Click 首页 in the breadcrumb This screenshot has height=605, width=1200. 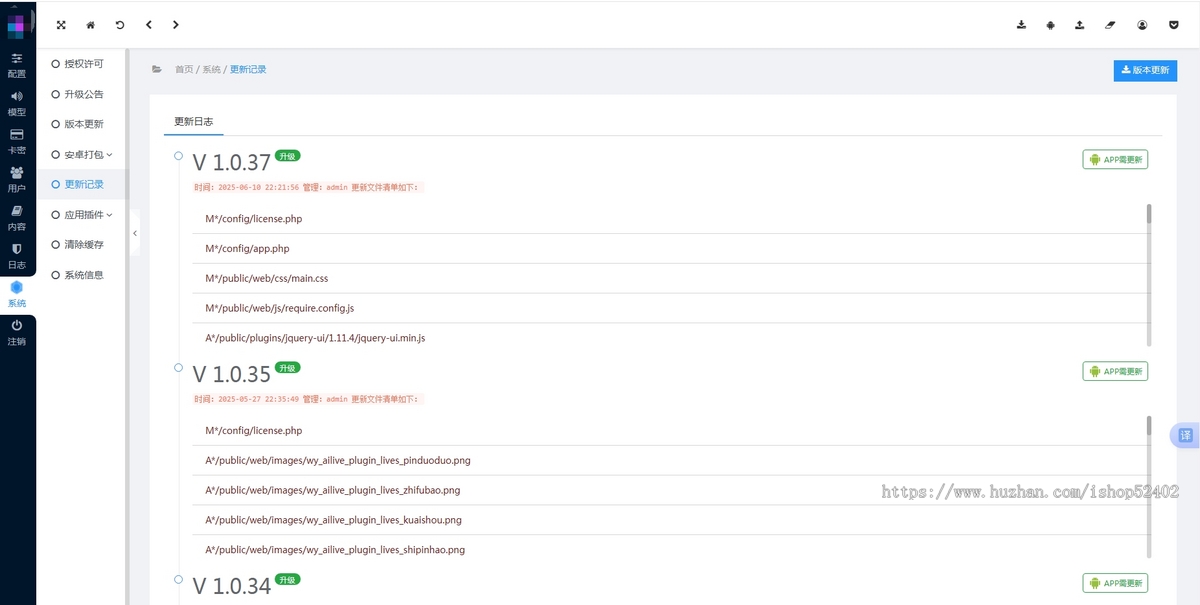pos(184,70)
